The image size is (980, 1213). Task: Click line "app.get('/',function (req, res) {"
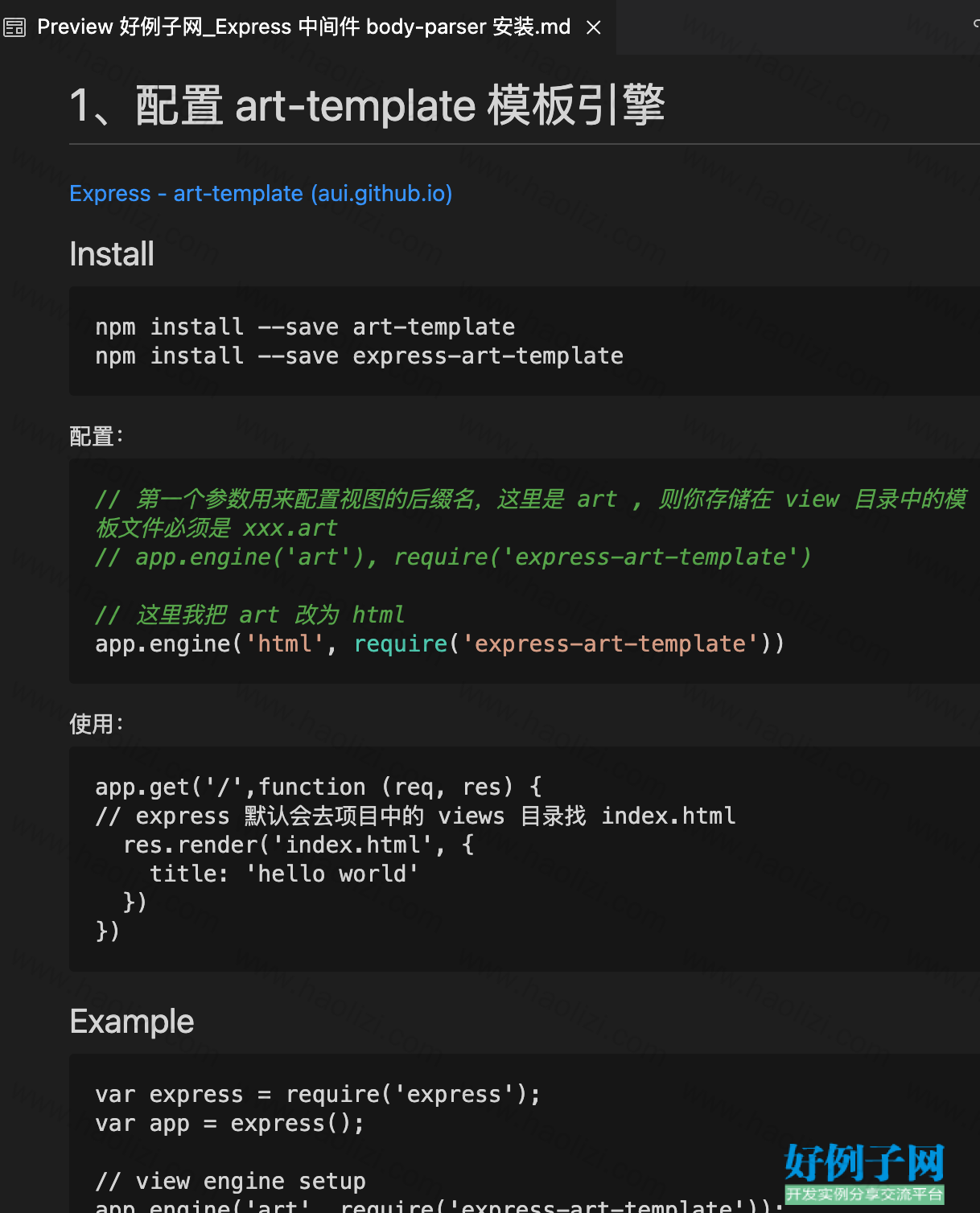[319, 787]
